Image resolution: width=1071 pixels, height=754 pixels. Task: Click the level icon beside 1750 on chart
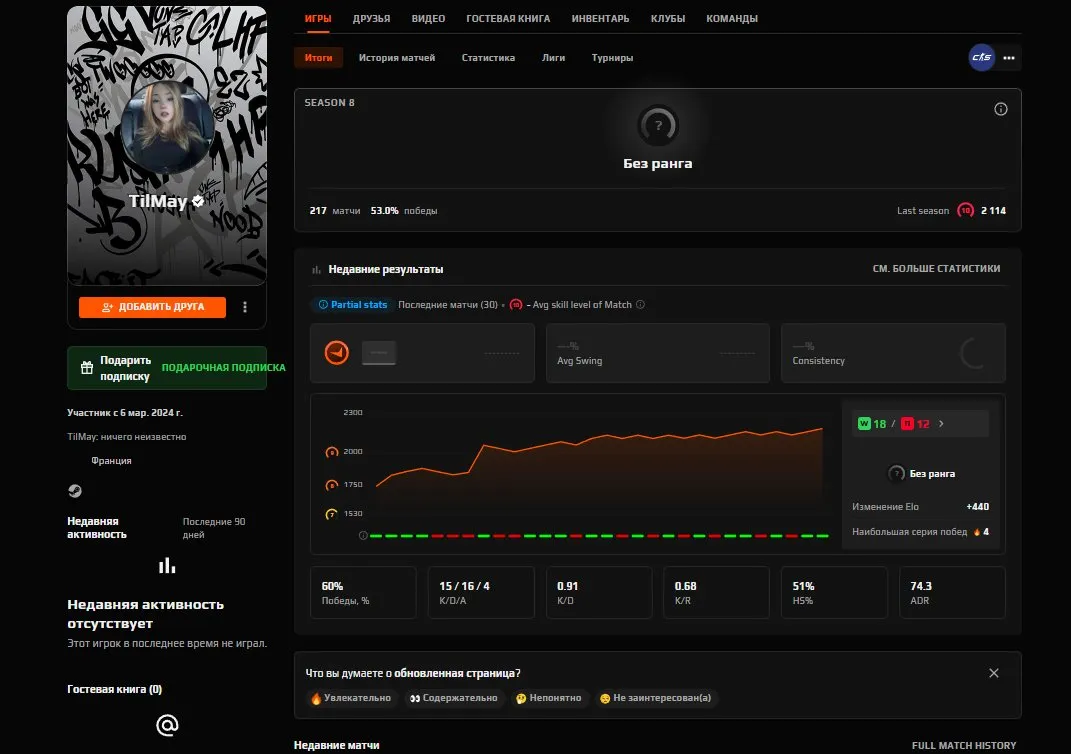pos(331,485)
